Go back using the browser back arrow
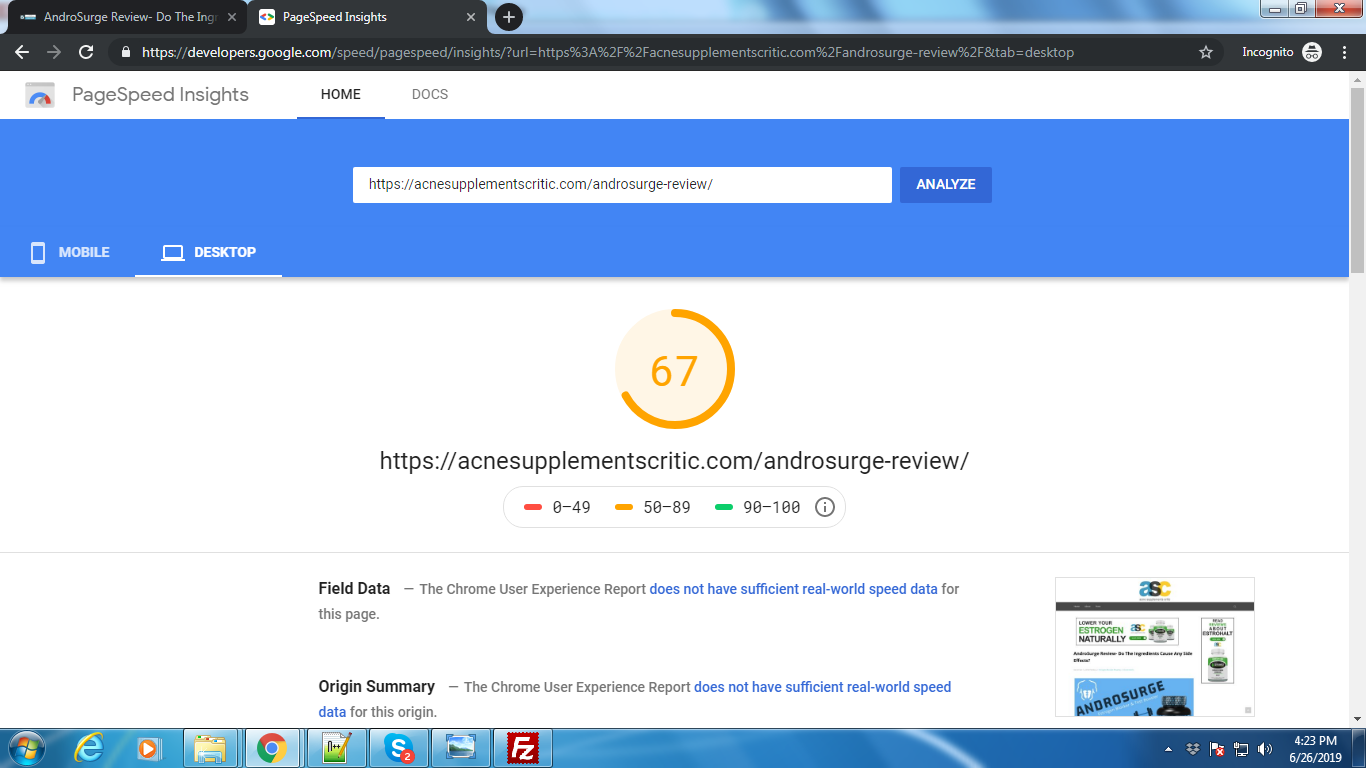1366x768 pixels. click(22, 52)
